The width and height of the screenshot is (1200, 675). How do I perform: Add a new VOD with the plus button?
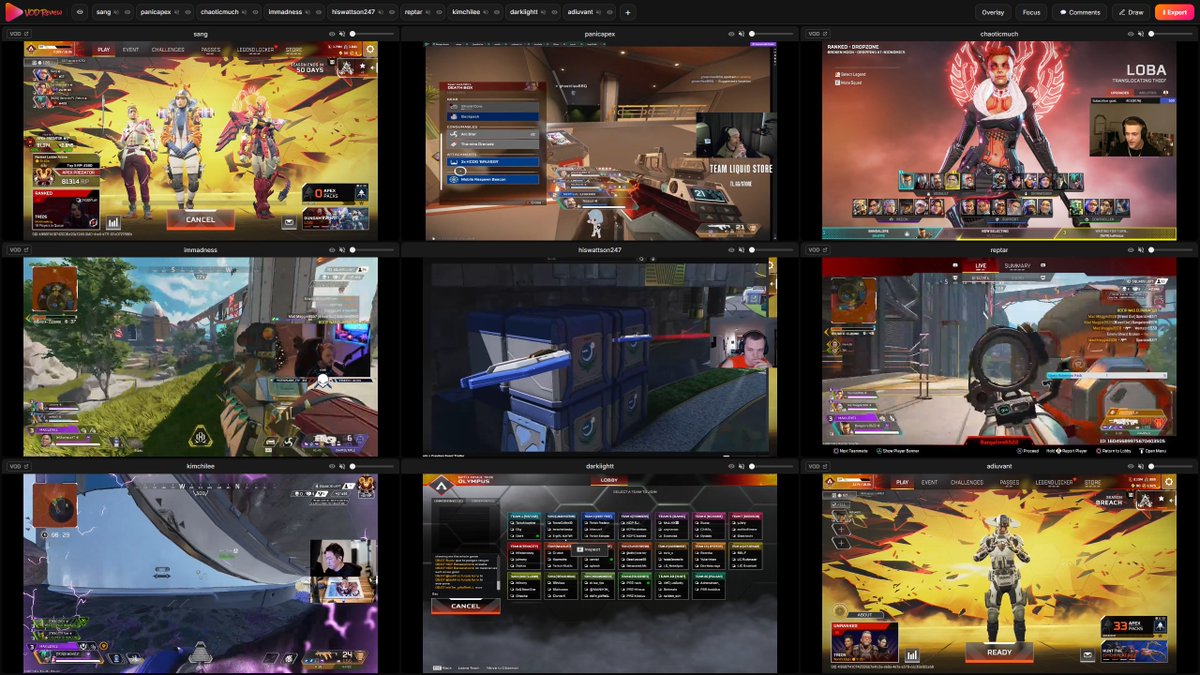tap(627, 12)
